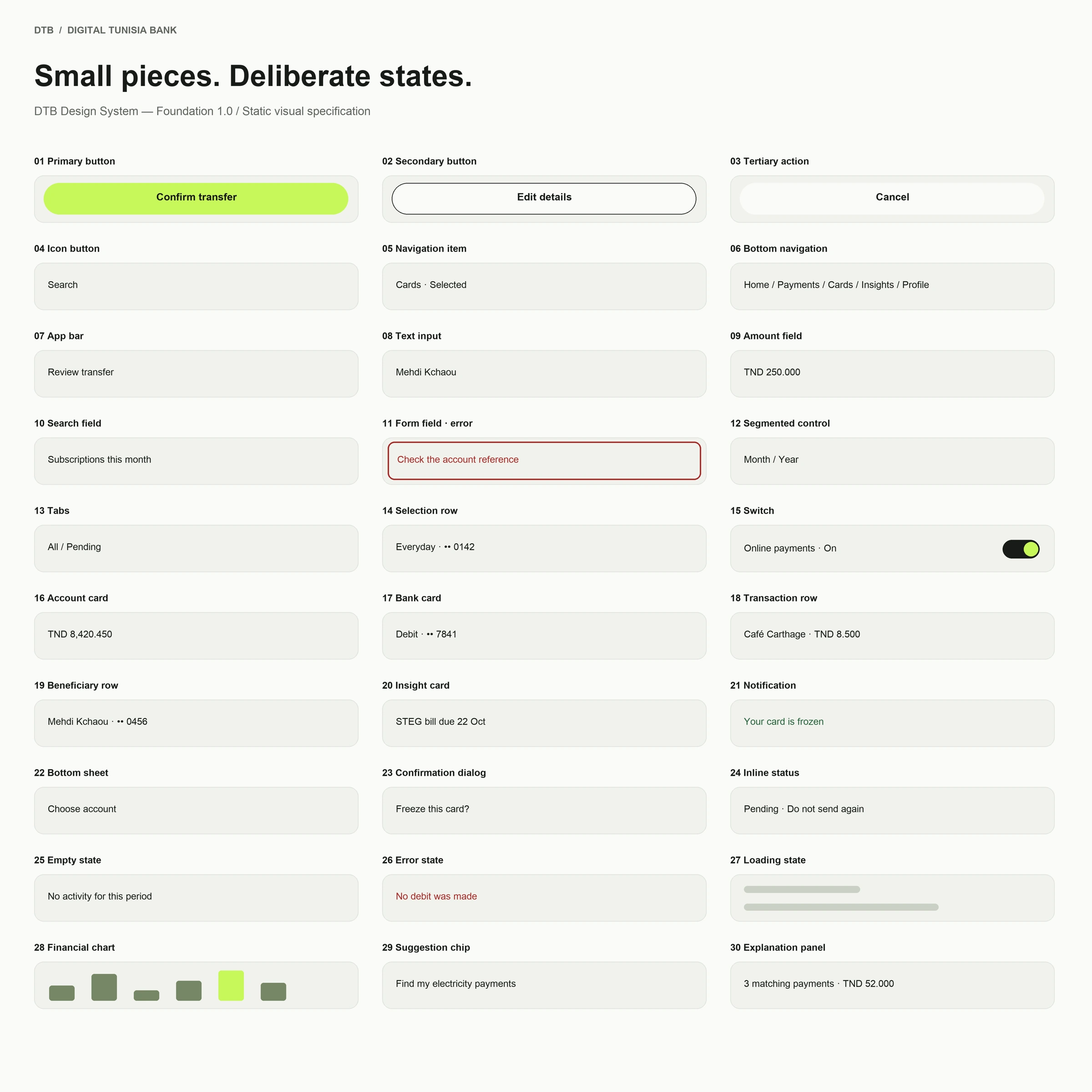Click the Subscriptions this month search field
Screen dimensions: 1092x1092
[x=196, y=460]
